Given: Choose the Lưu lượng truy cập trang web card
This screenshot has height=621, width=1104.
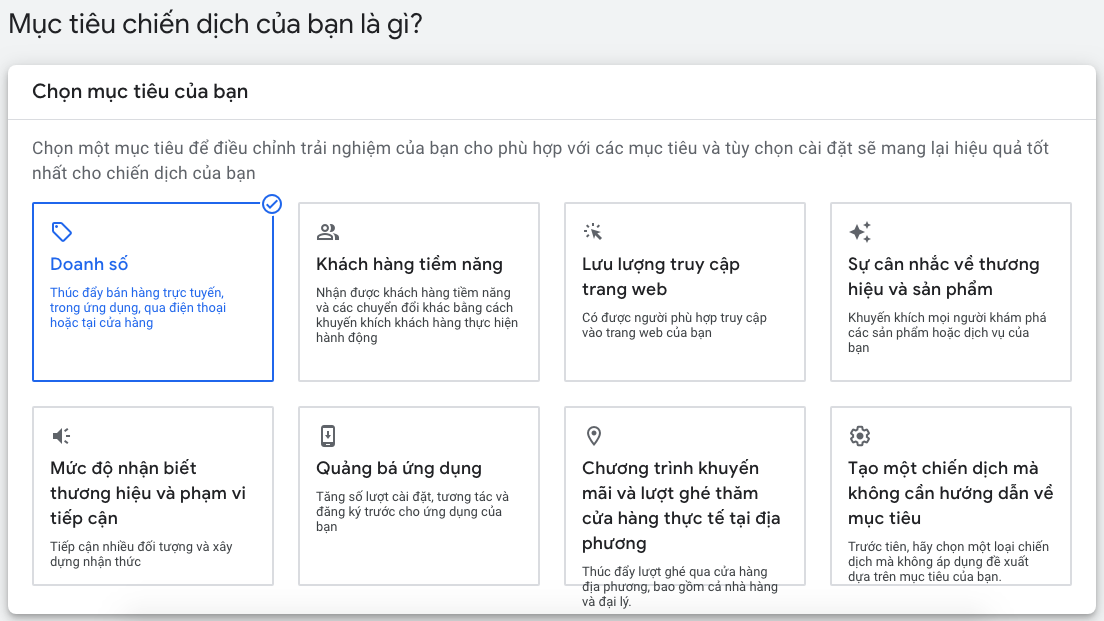Looking at the screenshot, I should pyautogui.click(x=684, y=292).
